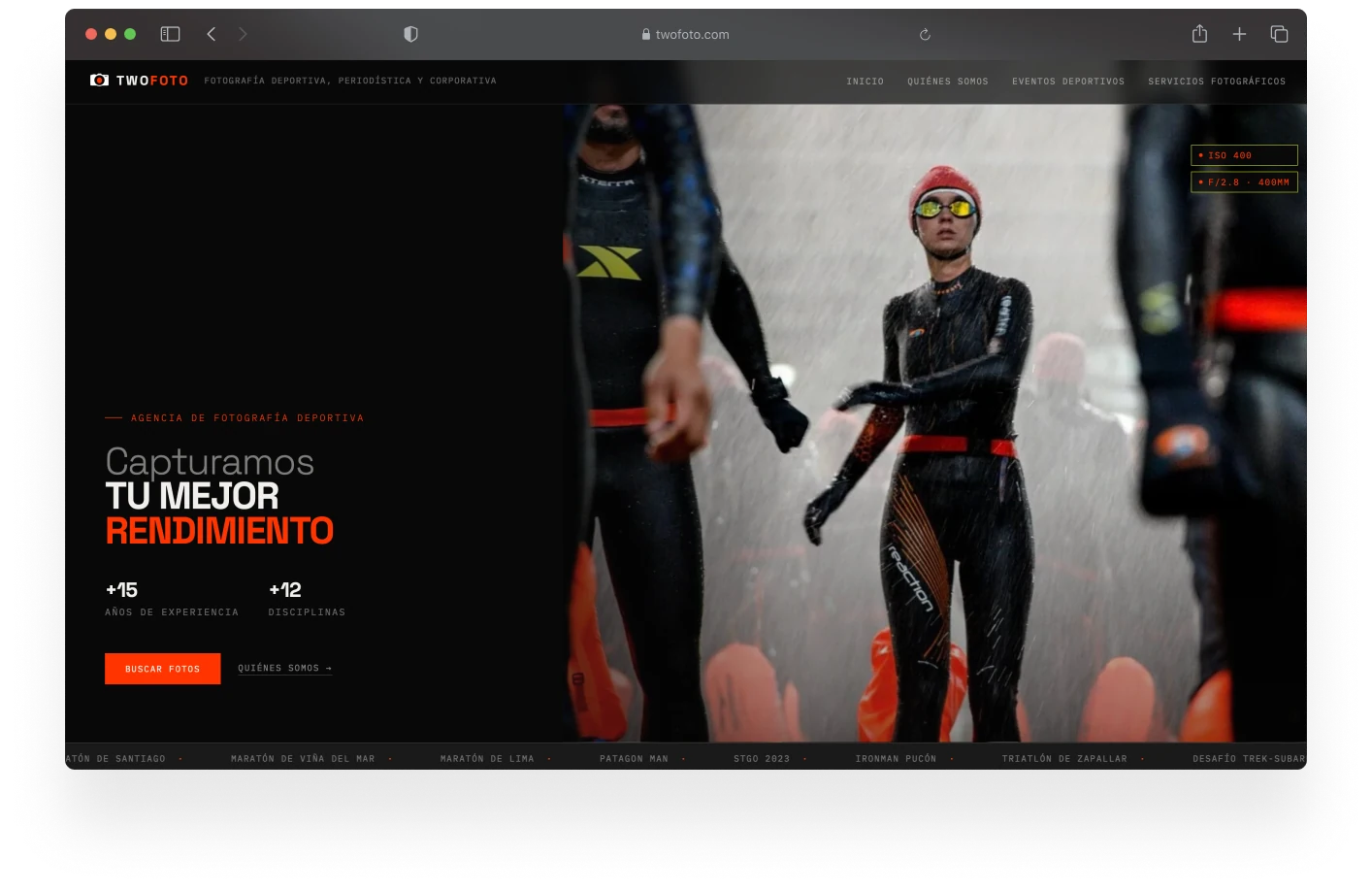Viewport: 1372px width, 891px height.
Task: Select the ISO 400 badge
Action: 1244,155
